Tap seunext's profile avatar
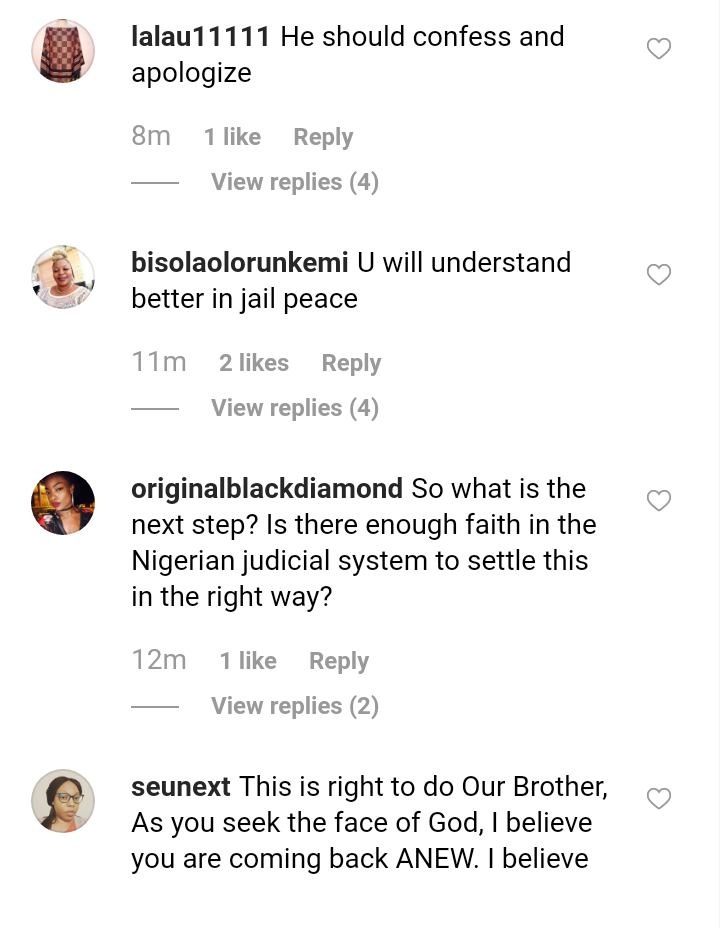Viewport: 720px width, 928px height. tap(63, 801)
